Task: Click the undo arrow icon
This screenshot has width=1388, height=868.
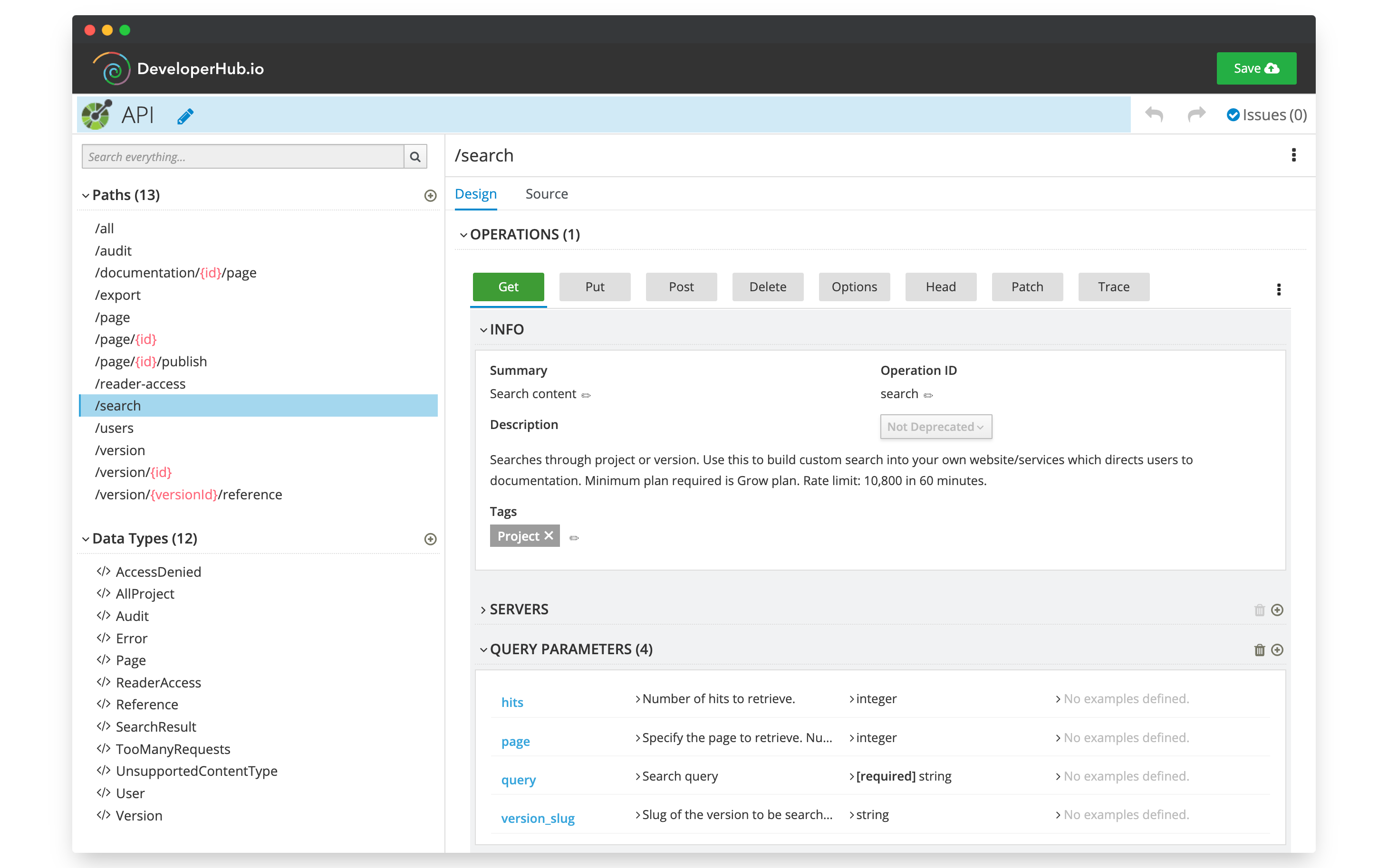Action: 1154,114
